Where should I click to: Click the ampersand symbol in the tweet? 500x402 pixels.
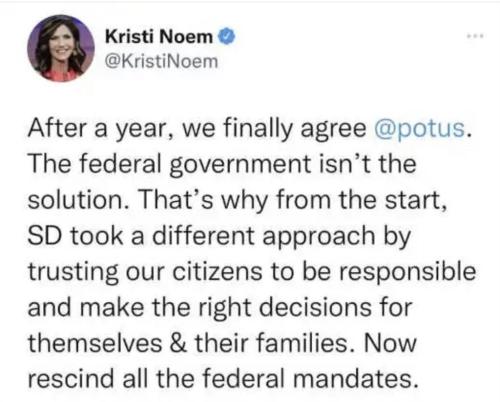[x=178, y=344]
